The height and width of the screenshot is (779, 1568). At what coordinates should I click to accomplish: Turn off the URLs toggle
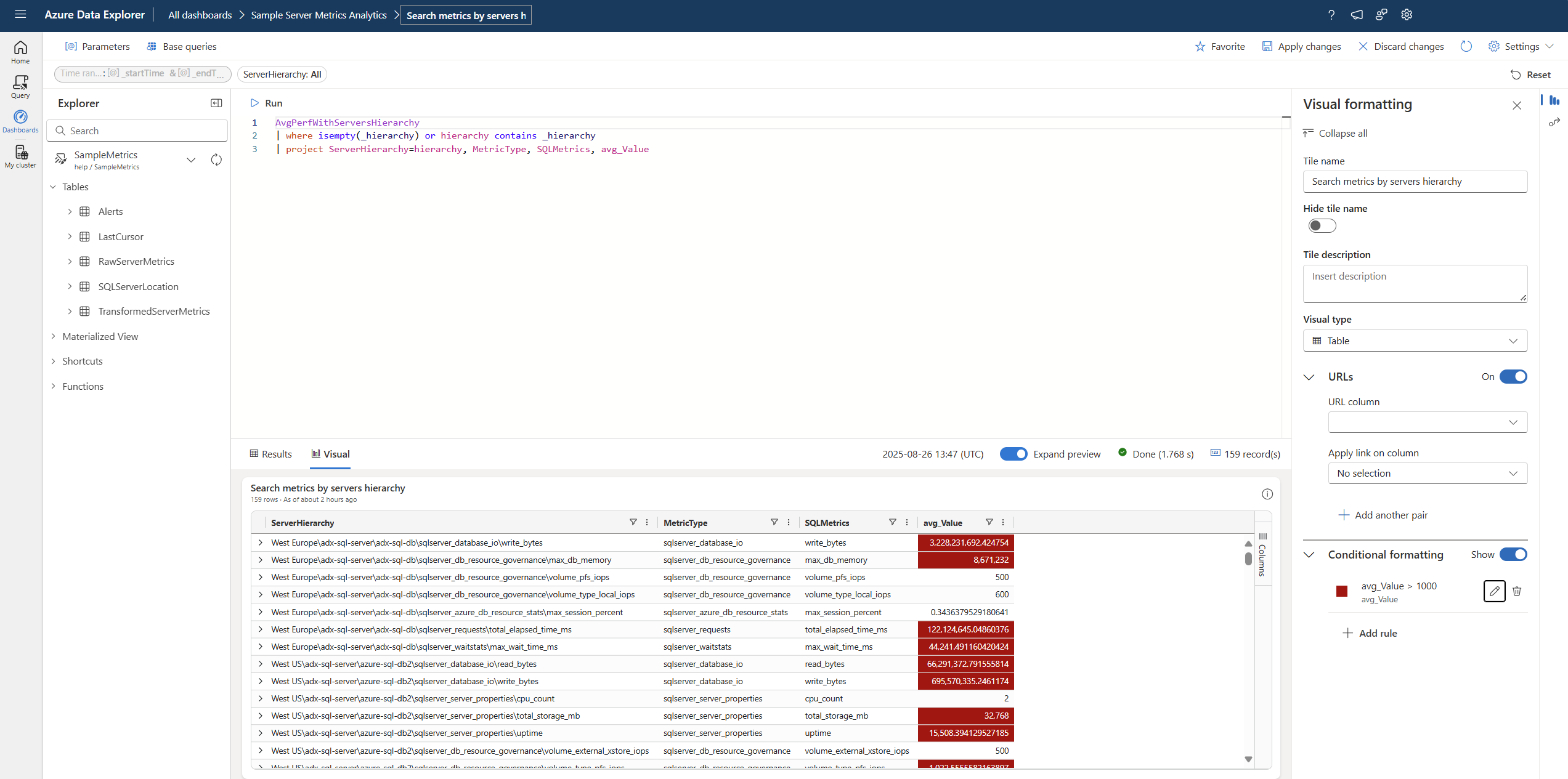tap(1513, 376)
